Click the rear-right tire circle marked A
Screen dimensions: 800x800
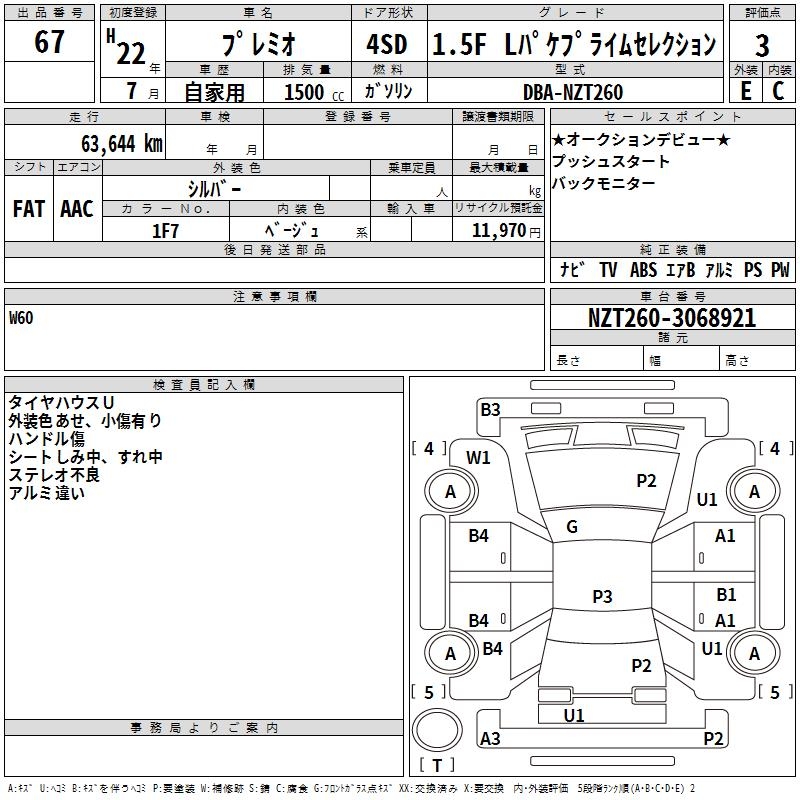coord(754,653)
